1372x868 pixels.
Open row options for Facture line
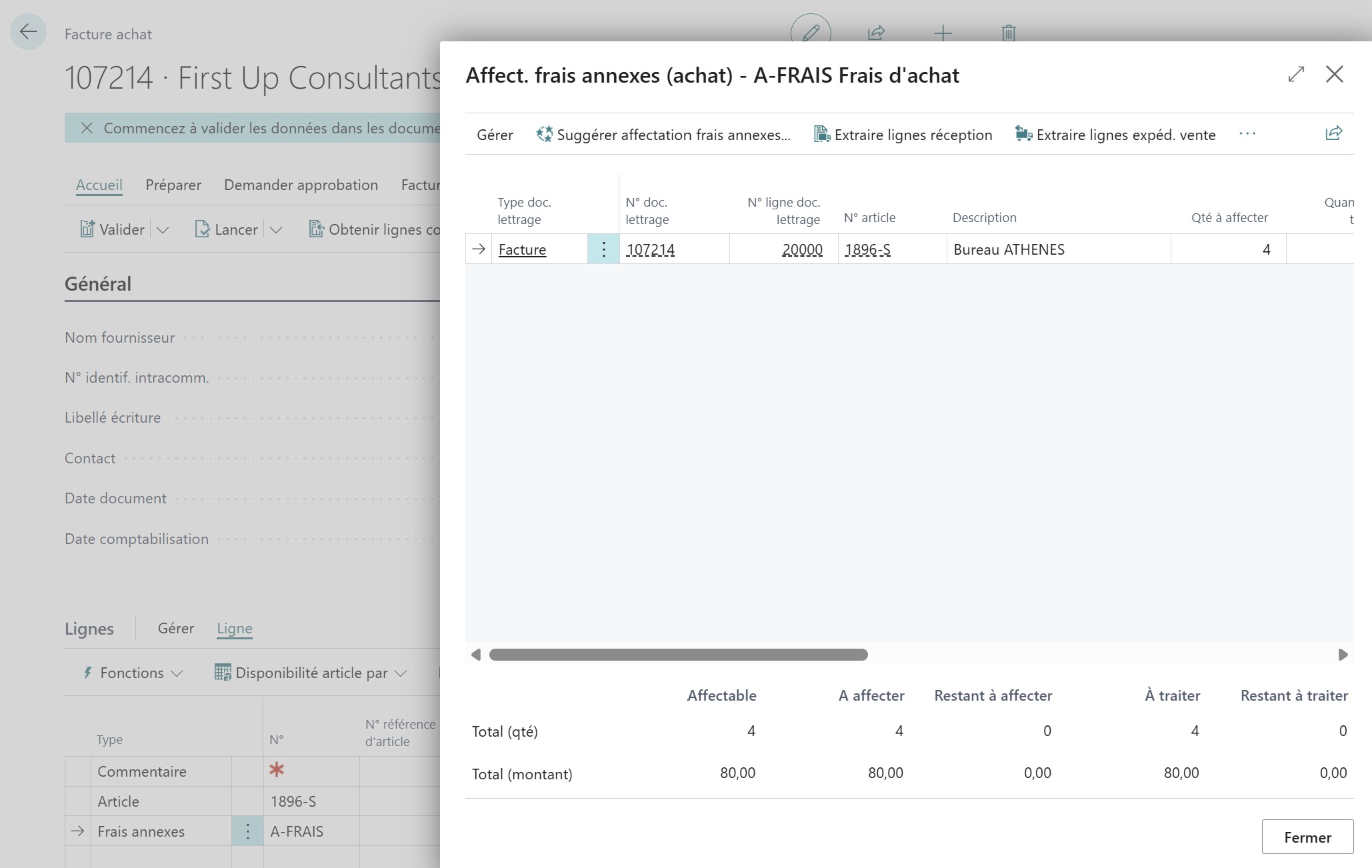[603, 249]
